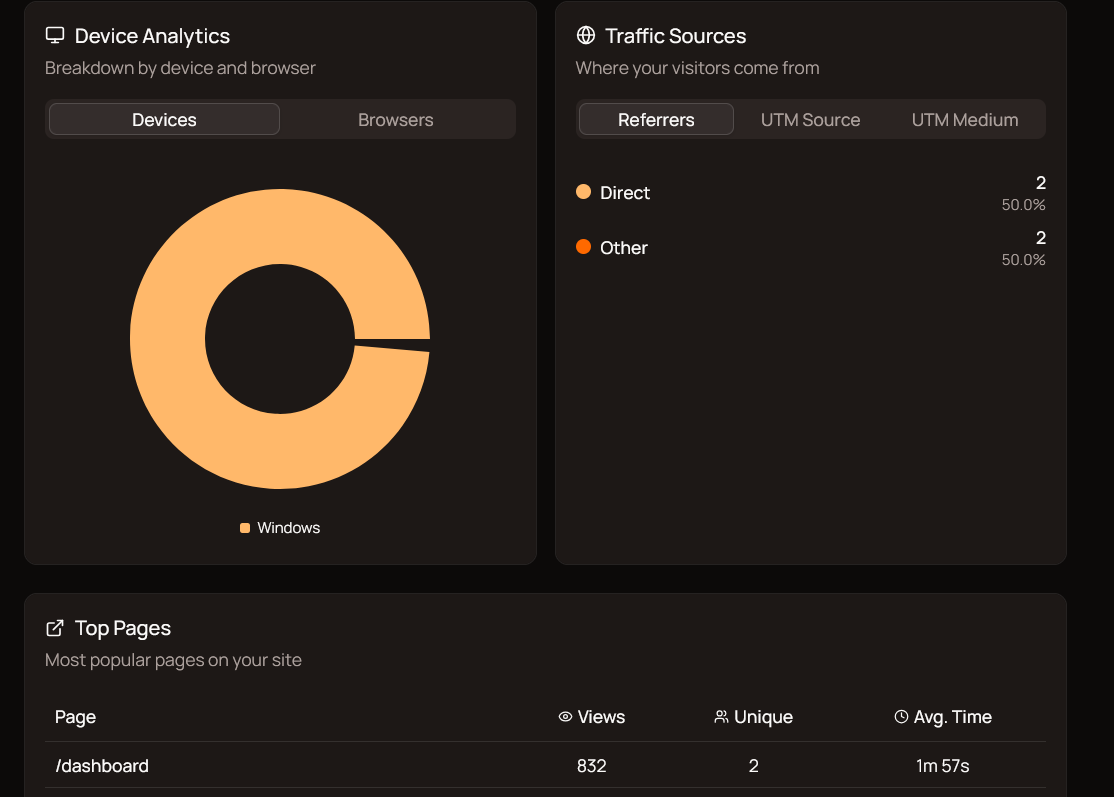Click the Page column header
The image size is (1114, 797).
click(75, 717)
